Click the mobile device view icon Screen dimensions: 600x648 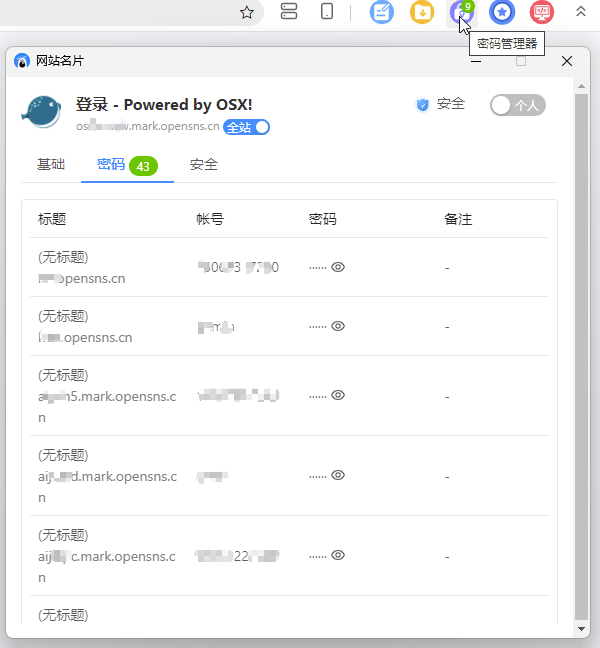(x=327, y=11)
